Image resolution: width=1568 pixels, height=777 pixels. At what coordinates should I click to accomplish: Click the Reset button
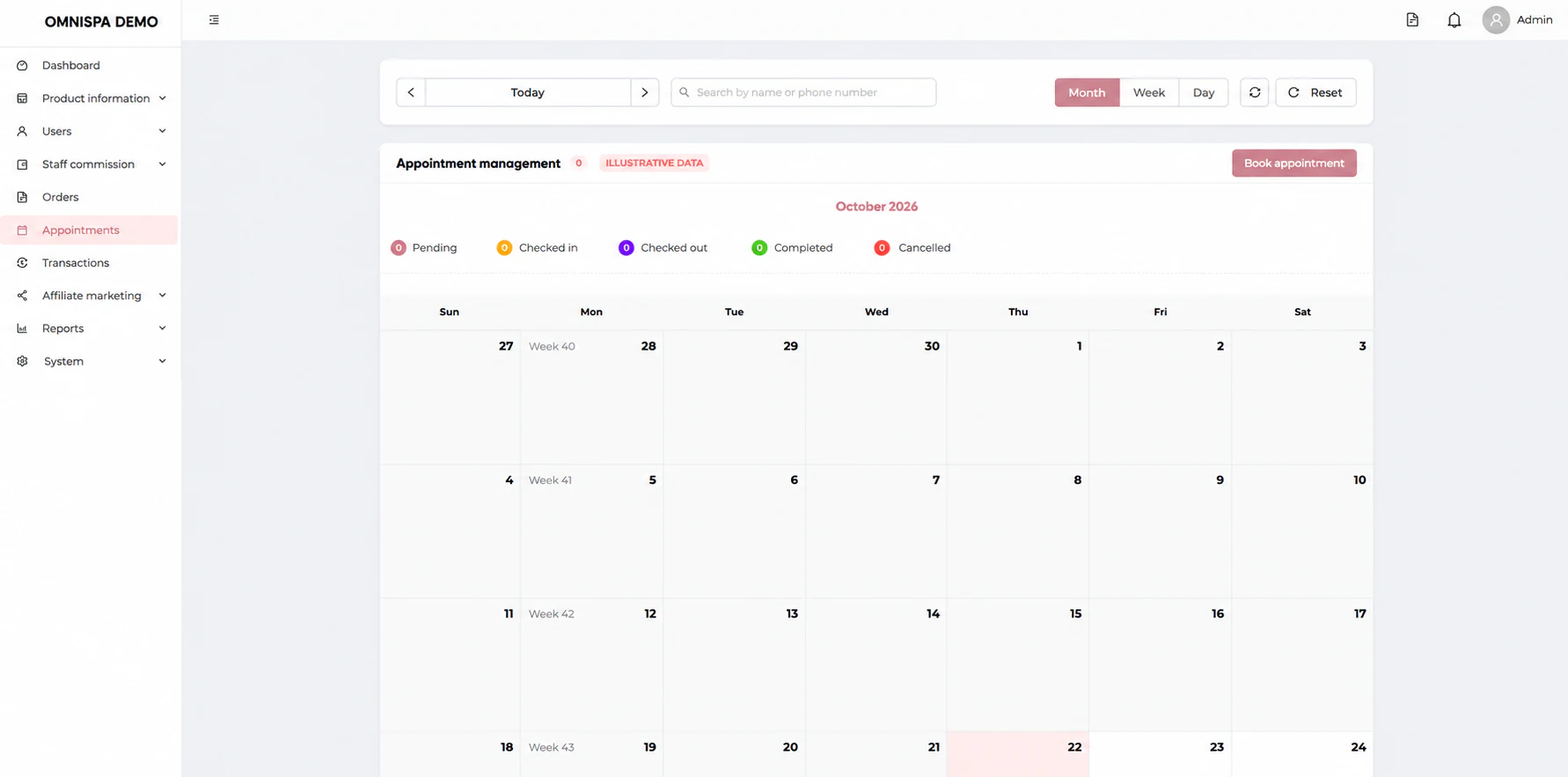(1315, 92)
